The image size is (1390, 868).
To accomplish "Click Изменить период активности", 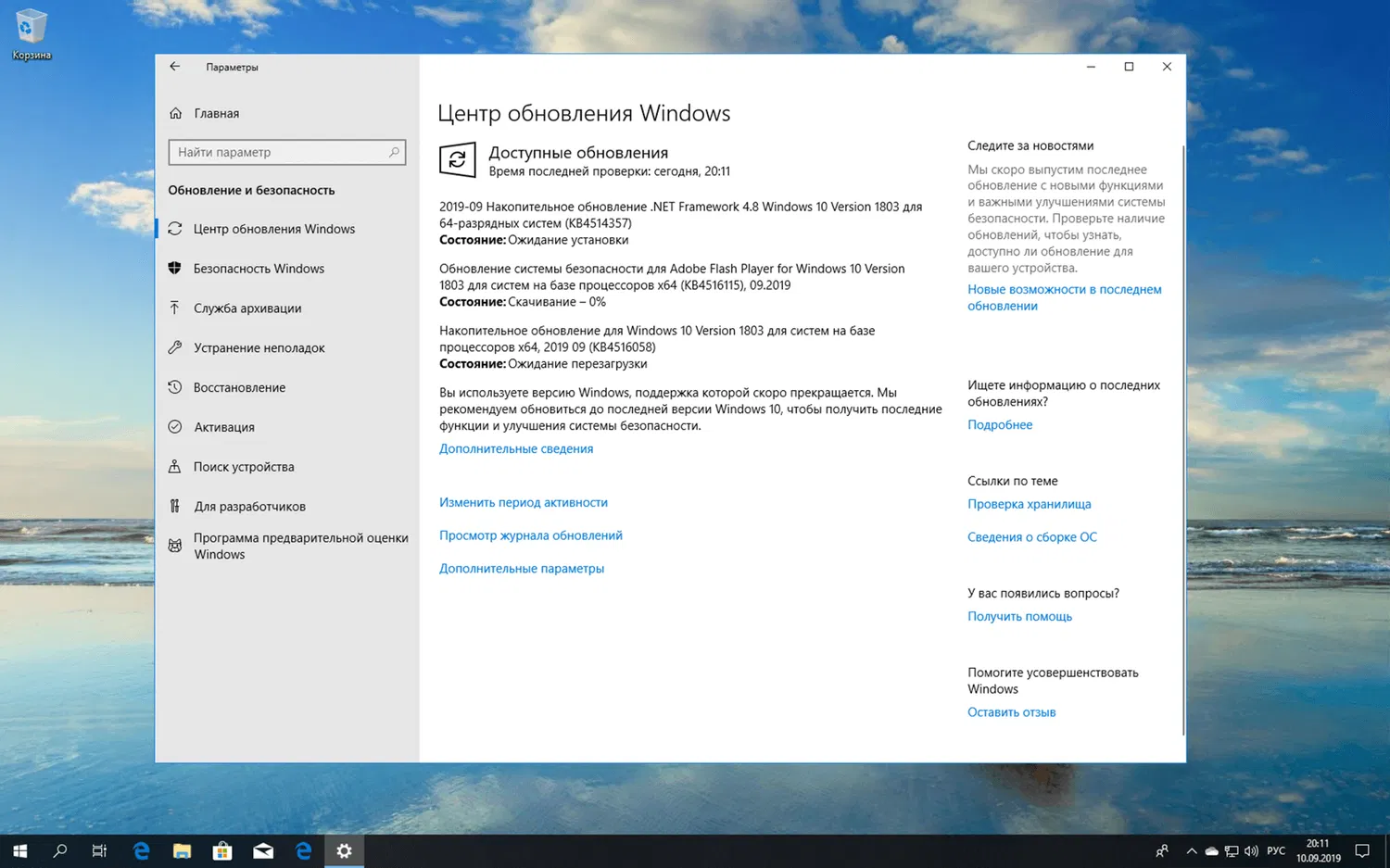I will (524, 502).
